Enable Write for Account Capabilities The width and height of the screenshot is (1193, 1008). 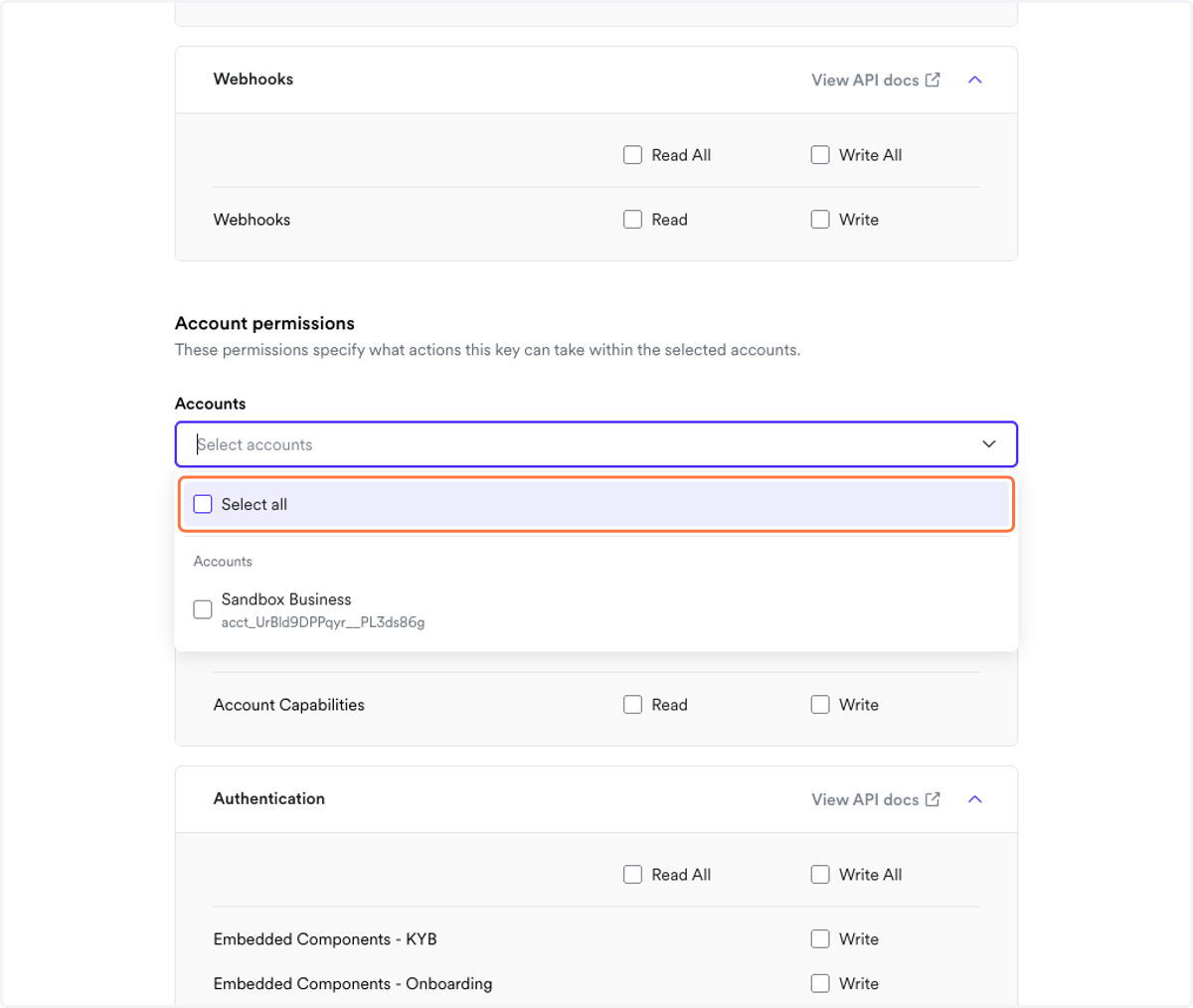tap(820, 705)
